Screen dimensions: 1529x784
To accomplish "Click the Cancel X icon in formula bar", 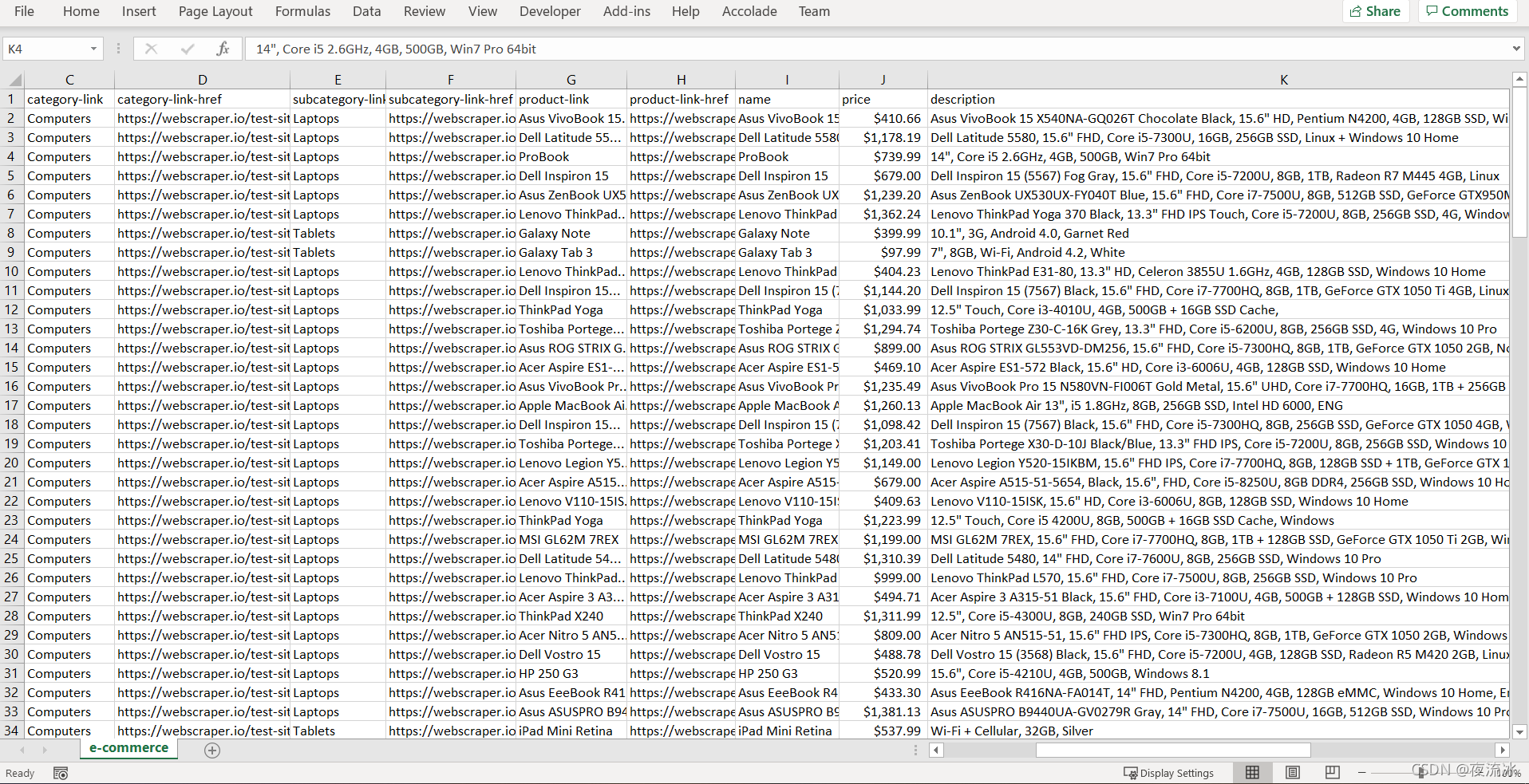I will 151,49.
